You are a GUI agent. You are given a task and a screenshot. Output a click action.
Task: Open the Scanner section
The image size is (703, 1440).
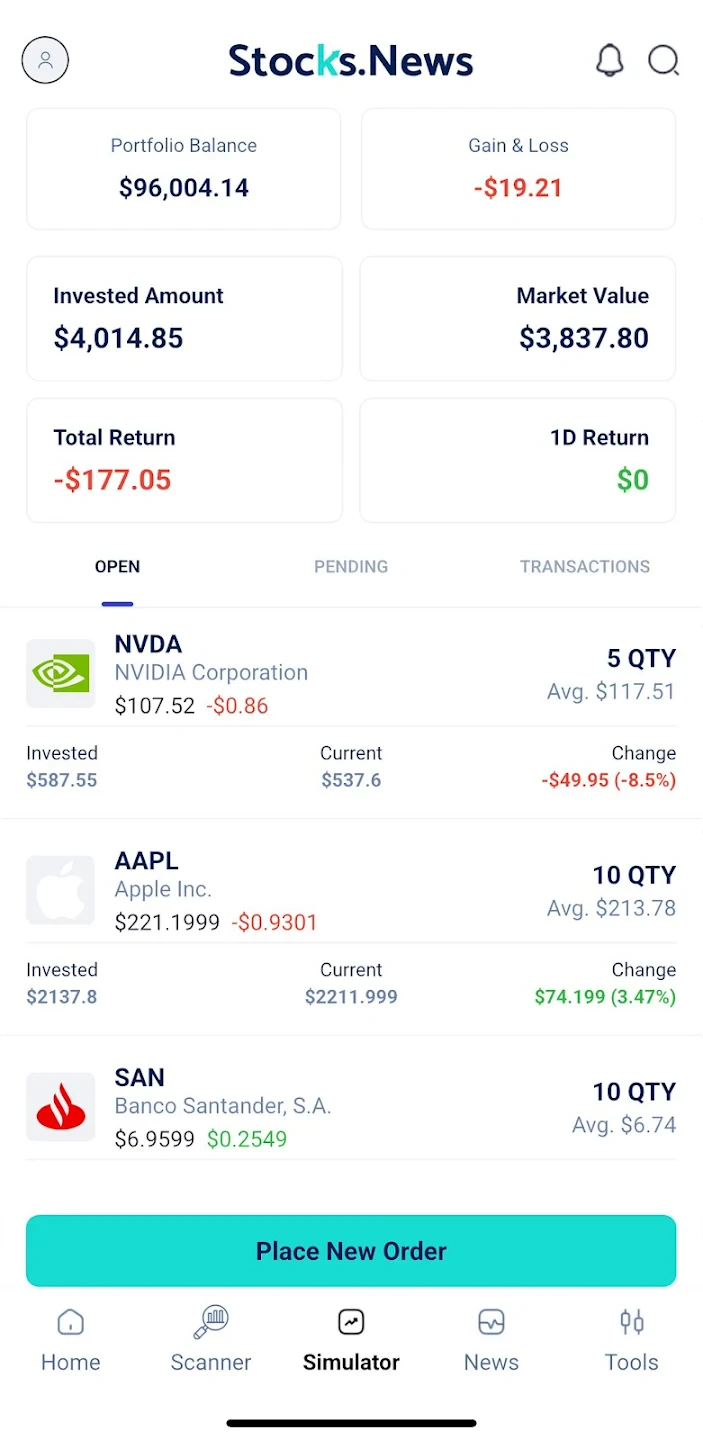(211, 1340)
